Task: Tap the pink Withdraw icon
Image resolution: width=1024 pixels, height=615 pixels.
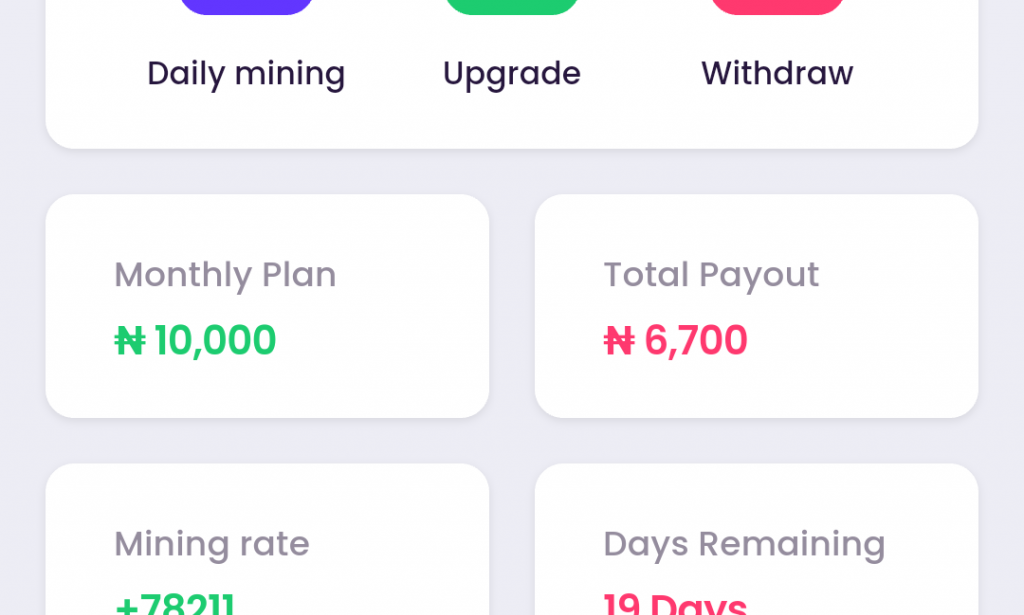Action: 777,8
